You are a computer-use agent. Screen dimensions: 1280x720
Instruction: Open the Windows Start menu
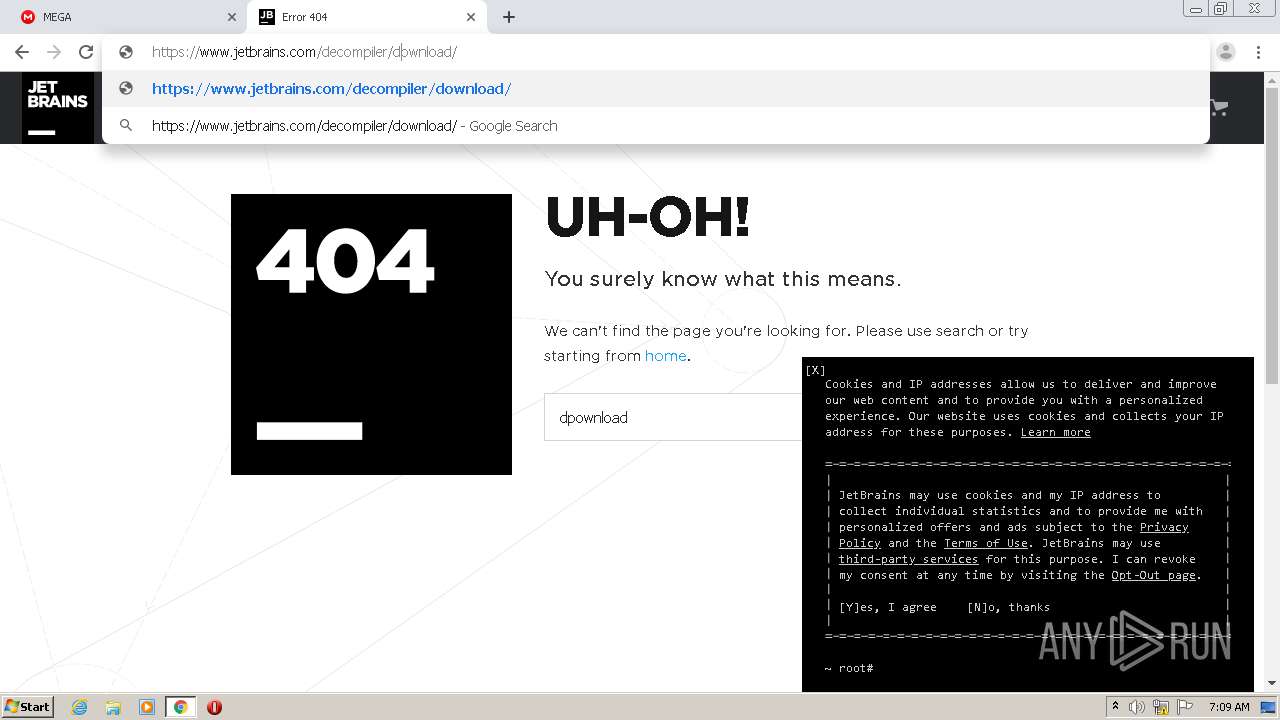point(27,706)
